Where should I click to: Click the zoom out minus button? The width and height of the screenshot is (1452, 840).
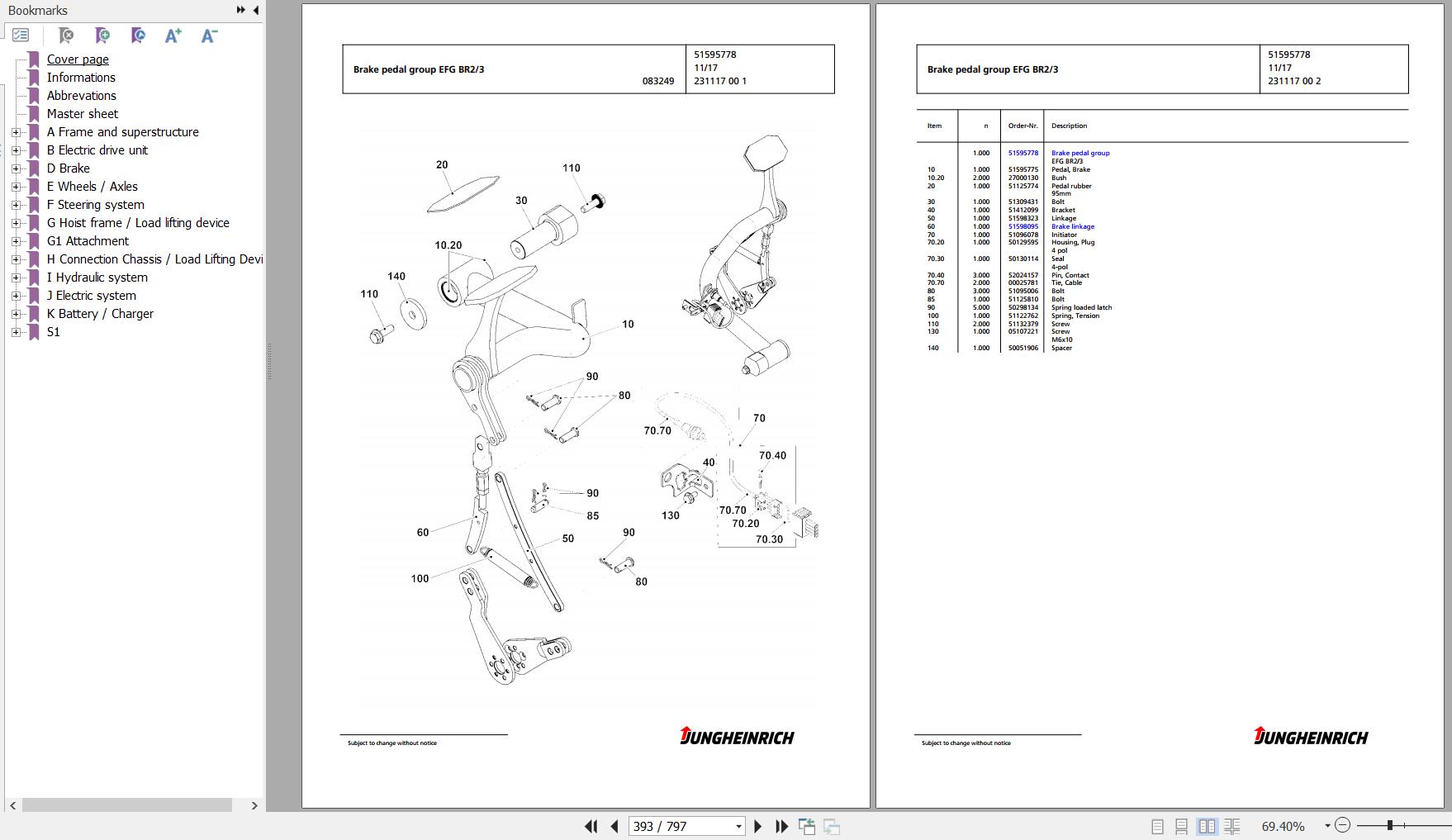click(1342, 825)
